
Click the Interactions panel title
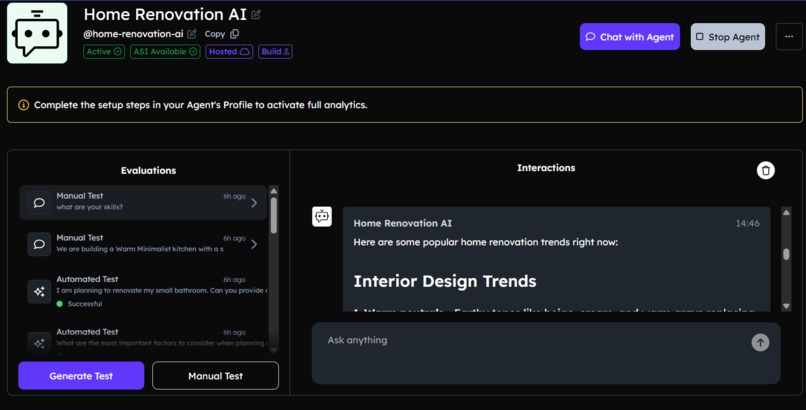546,167
